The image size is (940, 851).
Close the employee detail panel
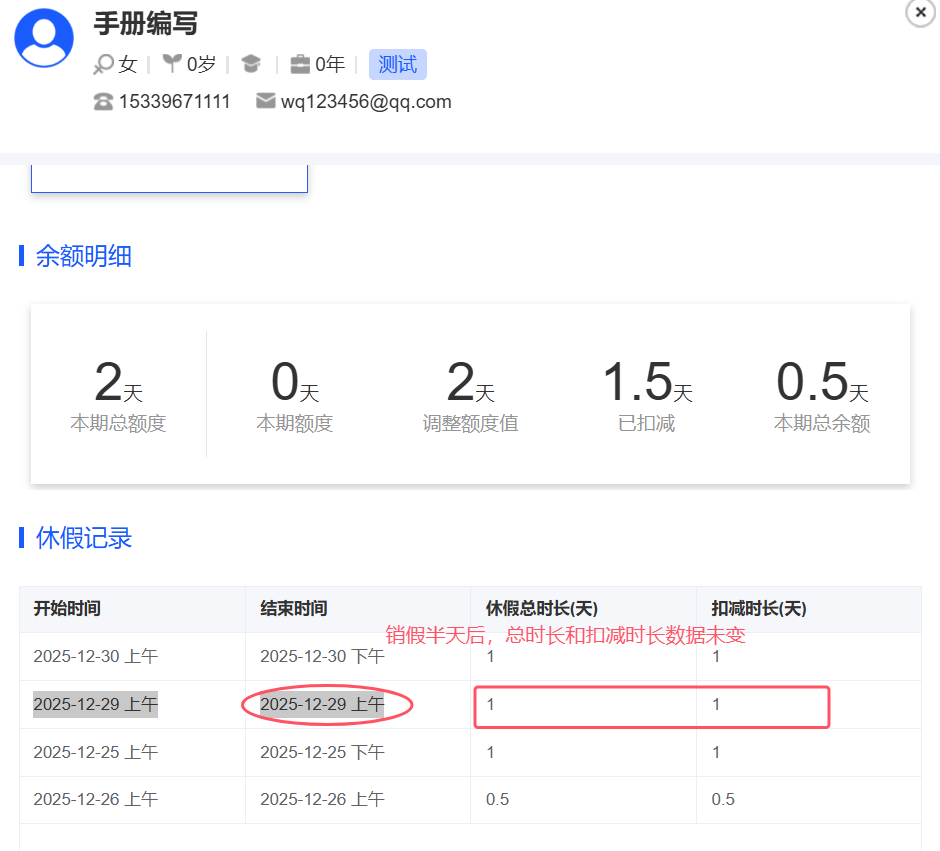920,12
